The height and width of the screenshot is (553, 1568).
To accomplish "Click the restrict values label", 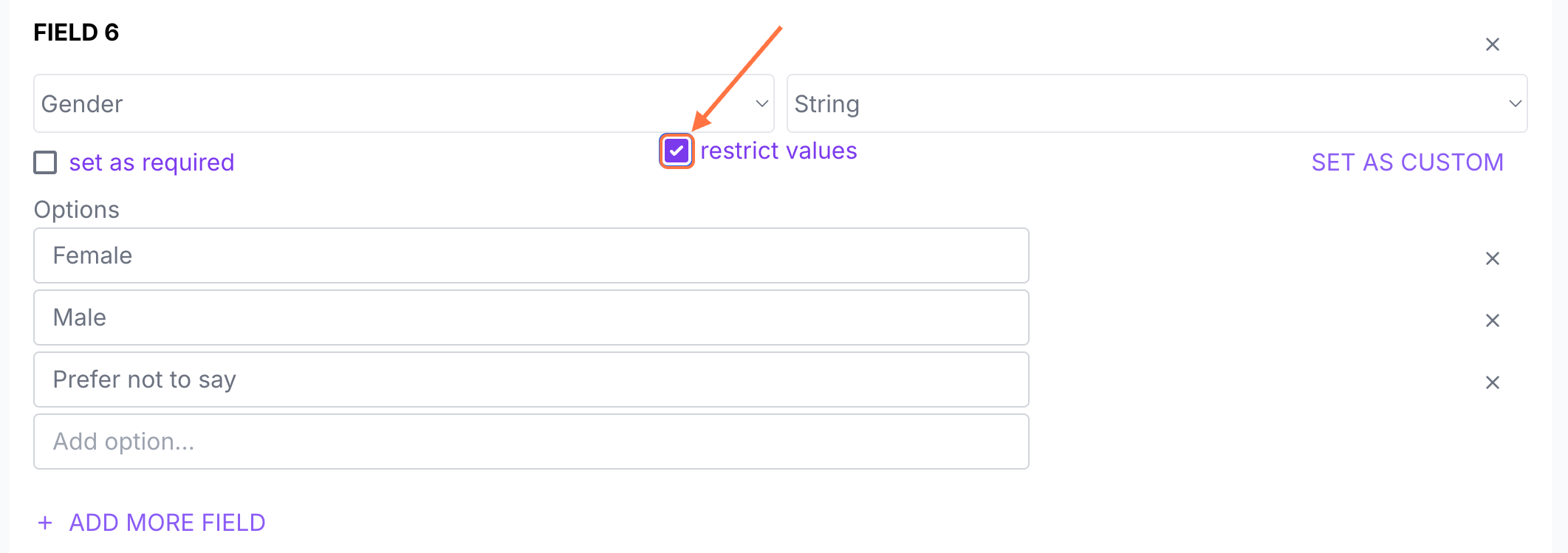I will [x=778, y=151].
